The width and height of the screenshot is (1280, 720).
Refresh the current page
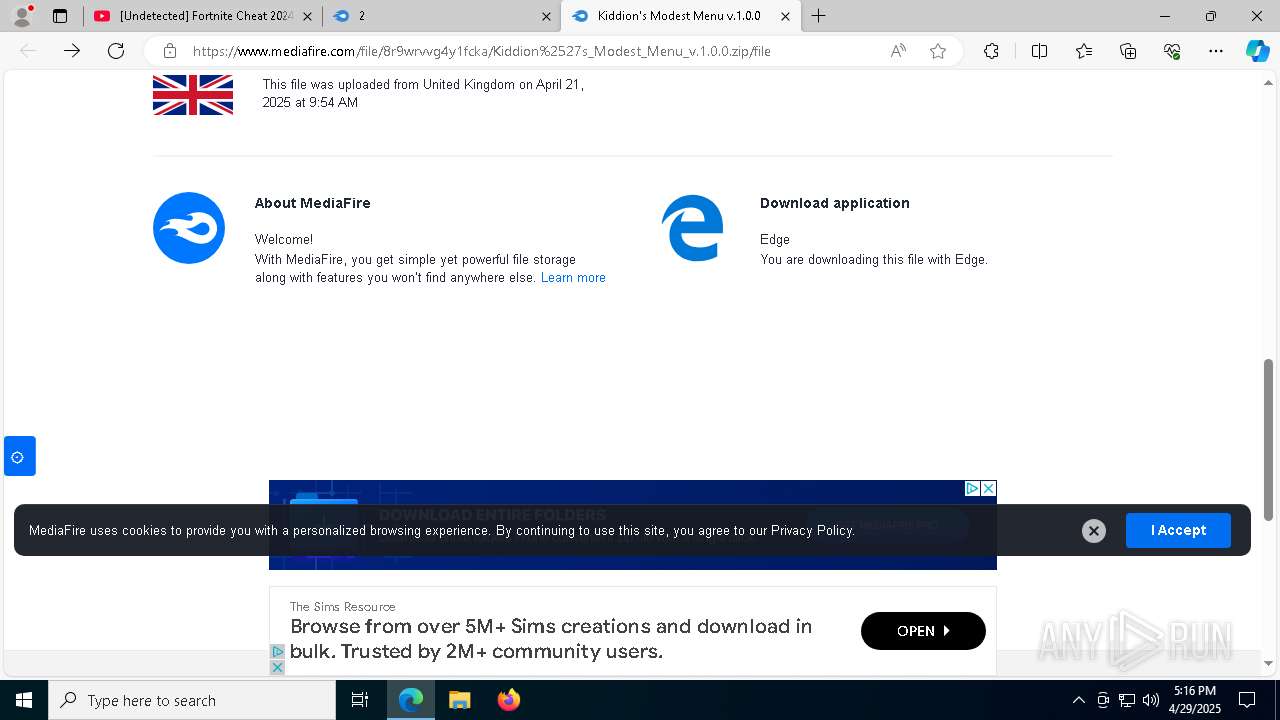[116, 51]
